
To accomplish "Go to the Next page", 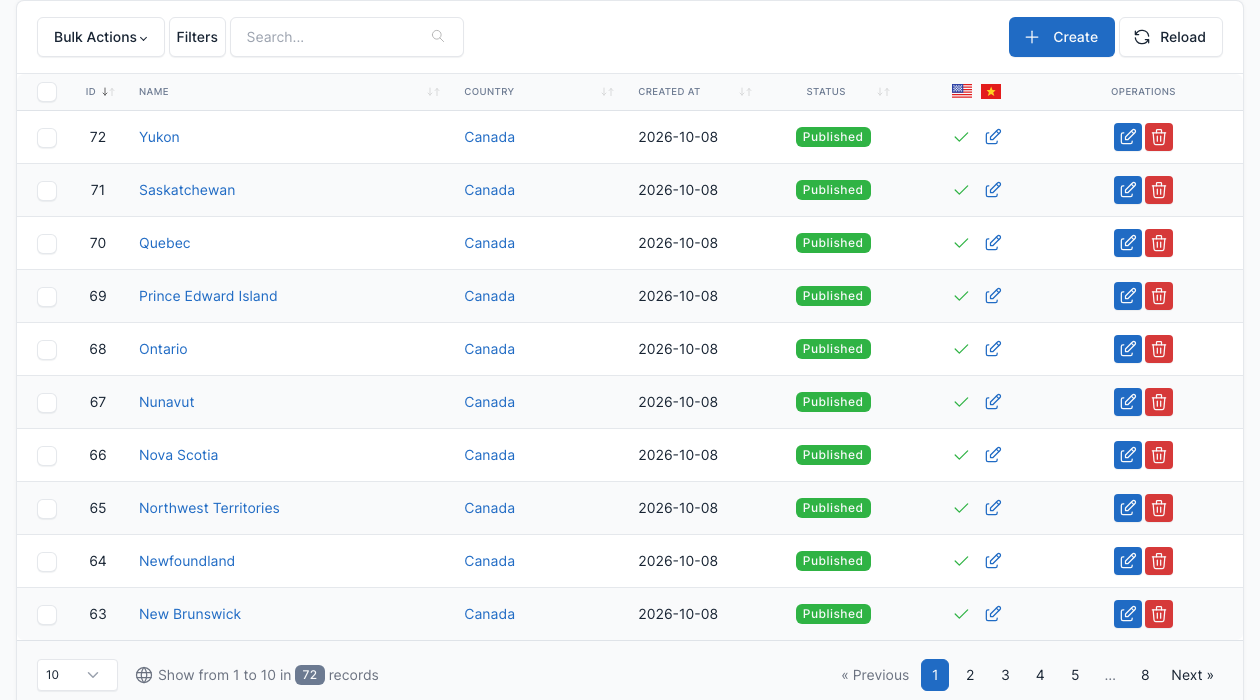I will 1192,675.
